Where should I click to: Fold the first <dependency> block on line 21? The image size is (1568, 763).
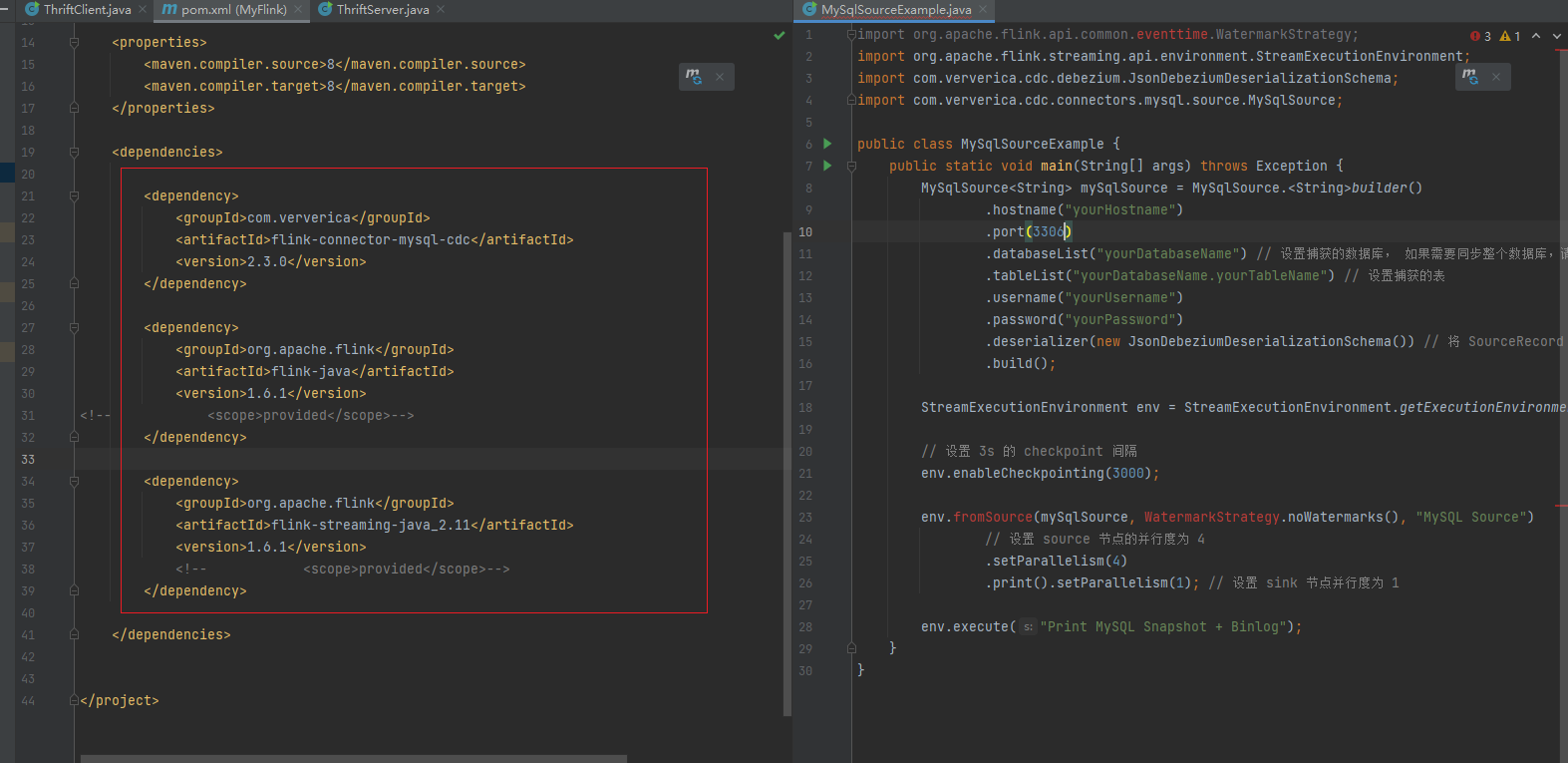[74, 196]
